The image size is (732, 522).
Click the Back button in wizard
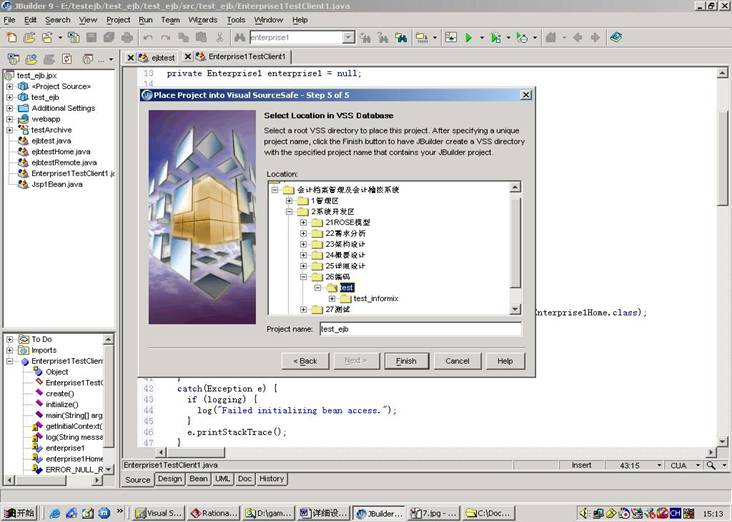click(x=305, y=361)
